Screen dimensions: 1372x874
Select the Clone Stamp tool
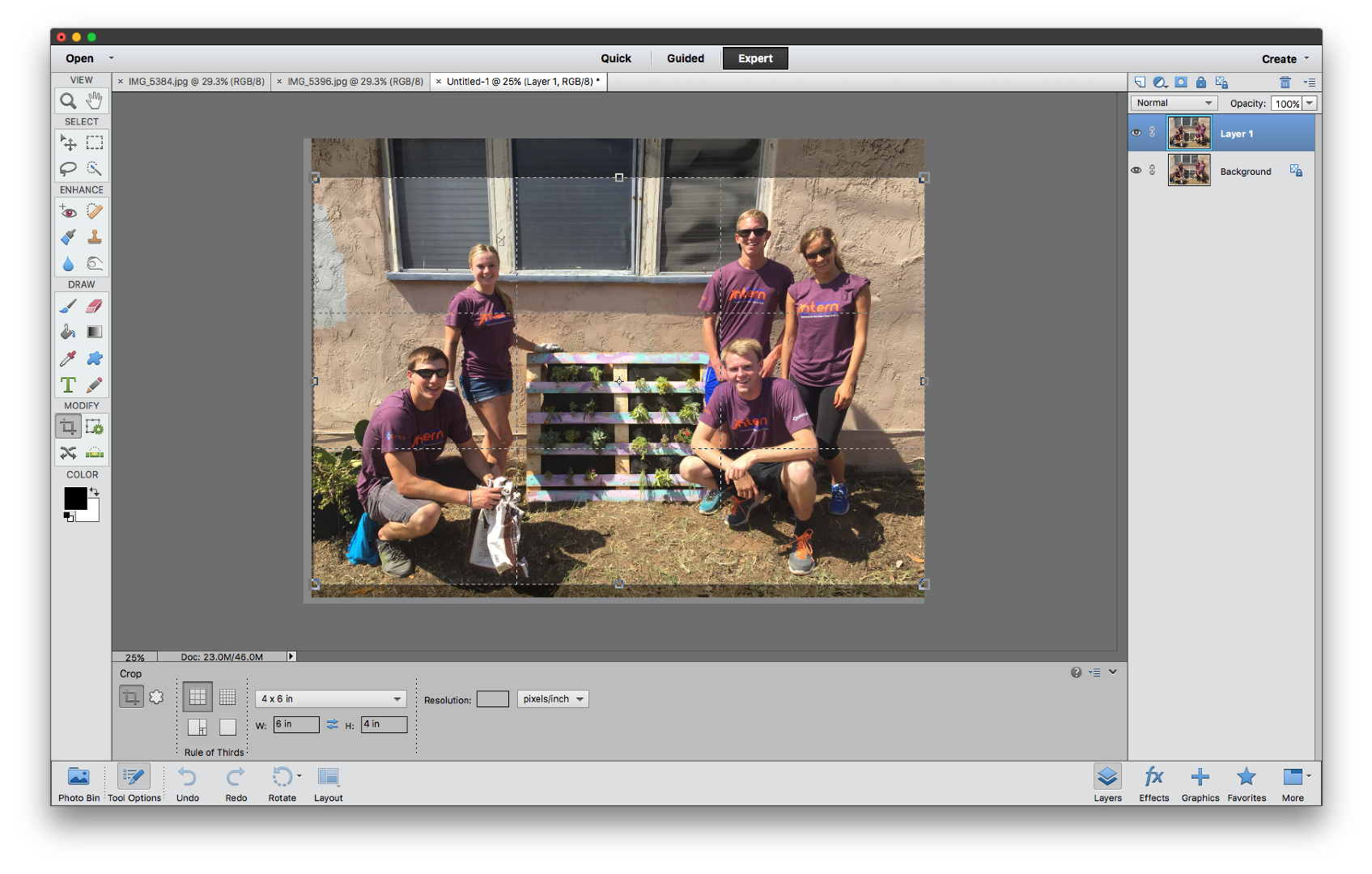pos(95,237)
